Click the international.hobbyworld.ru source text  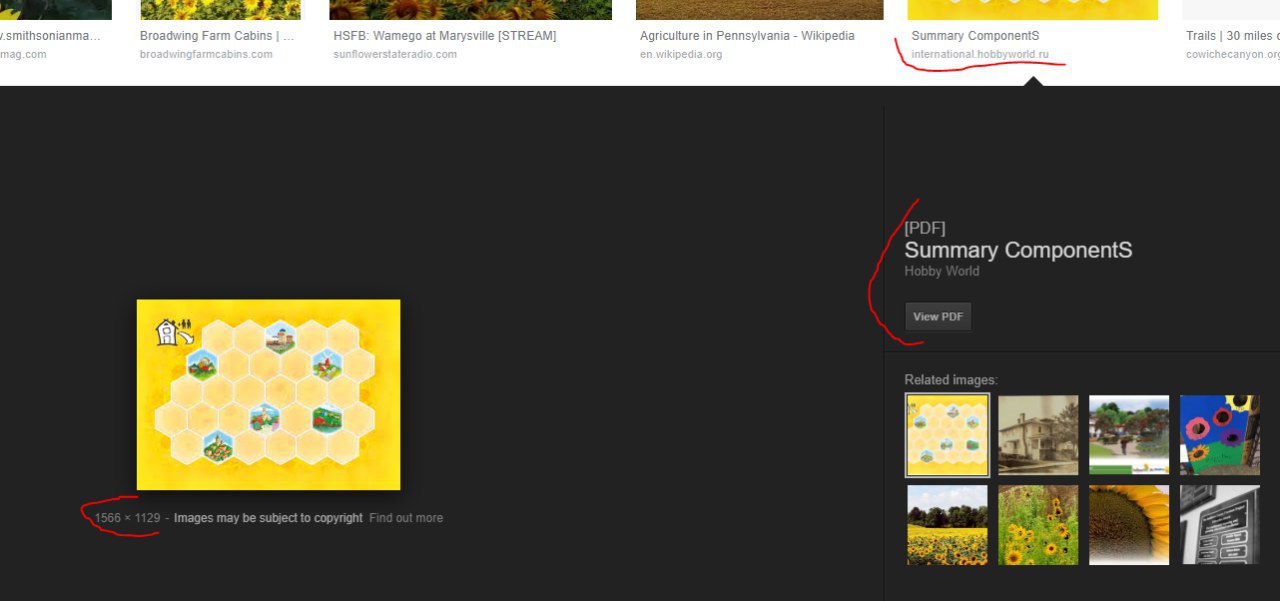[980, 54]
